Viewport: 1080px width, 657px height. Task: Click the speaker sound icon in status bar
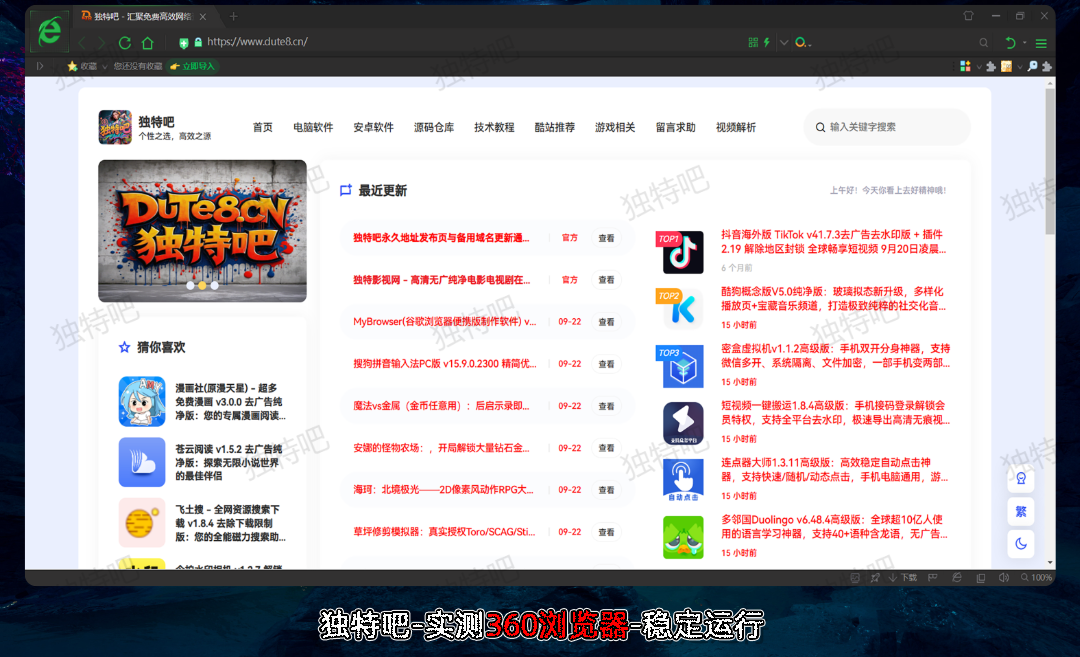(x=1004, y=578)
